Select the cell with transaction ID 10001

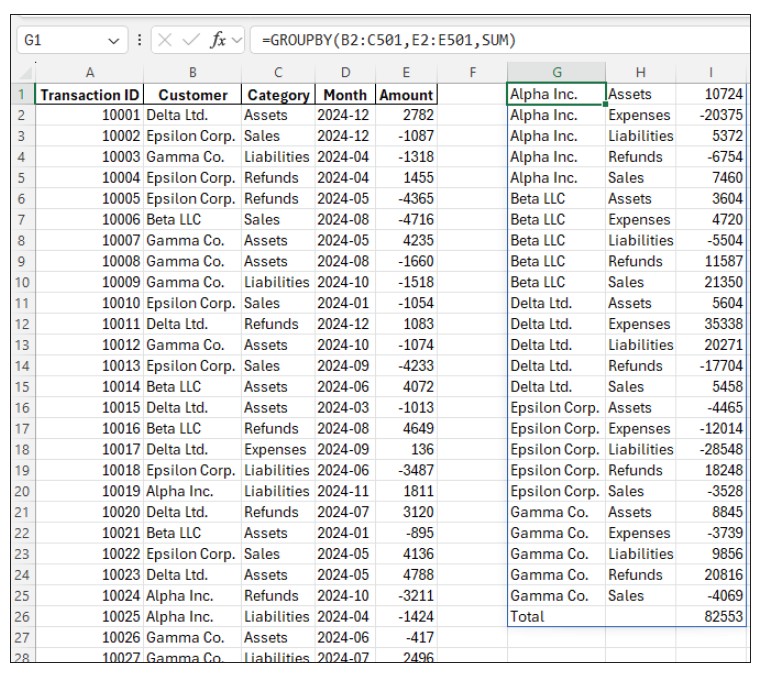click(x=90, y=115)
